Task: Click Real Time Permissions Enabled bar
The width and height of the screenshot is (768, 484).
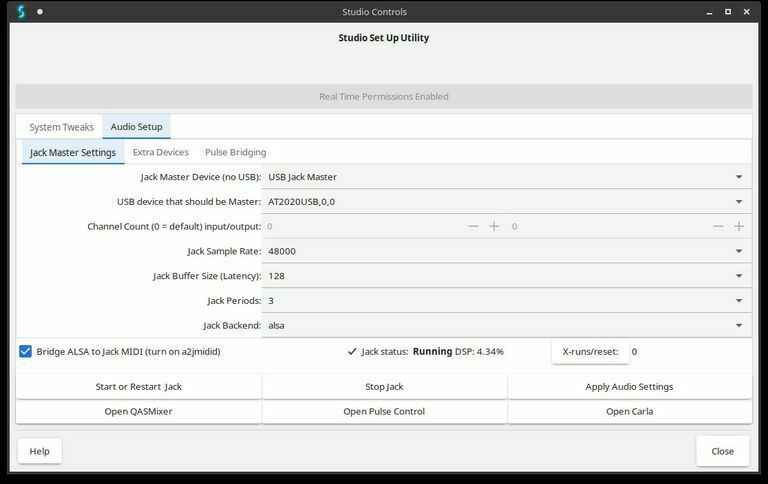Action: point(384,97)
